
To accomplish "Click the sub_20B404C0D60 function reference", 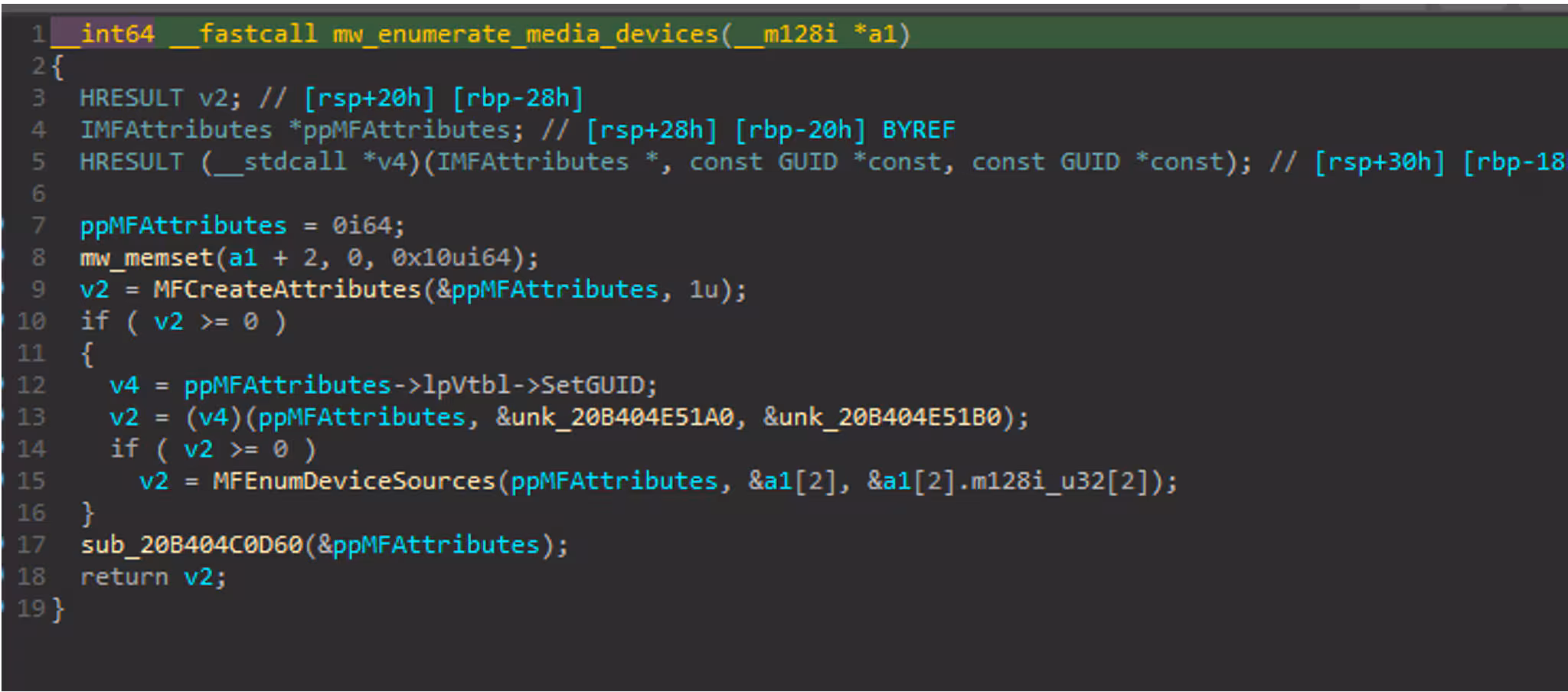I will pos(192,545).
